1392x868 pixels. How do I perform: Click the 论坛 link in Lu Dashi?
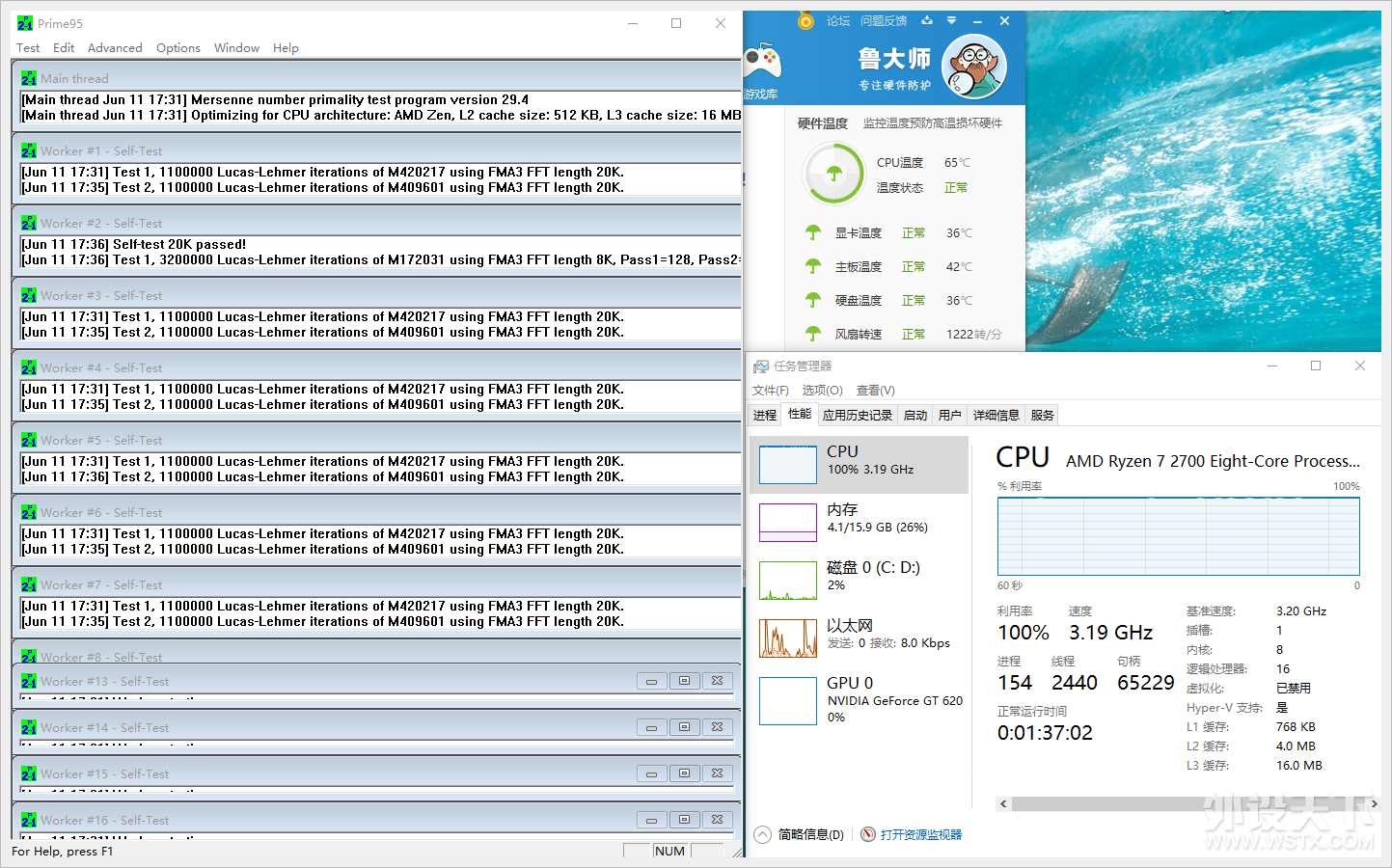pyautogui.click(x=838, y=20)
